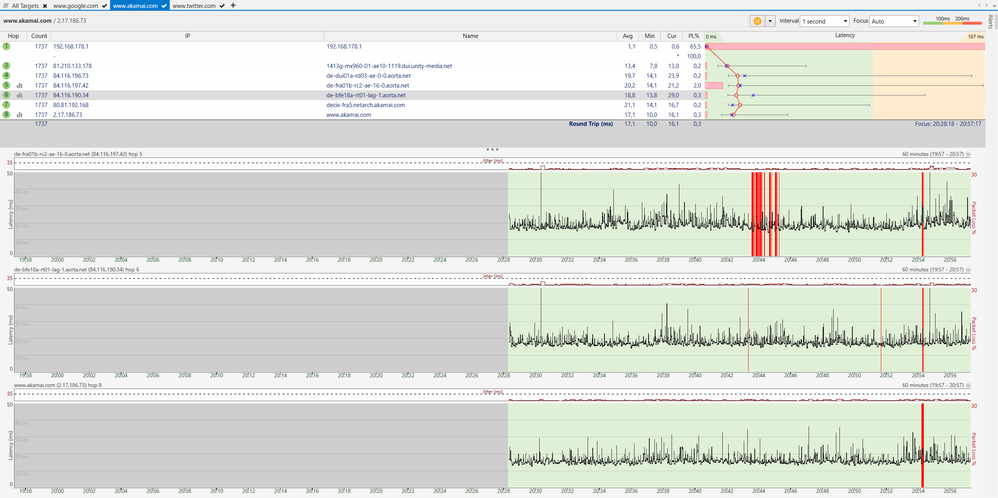Viewport: 998px width, 498px height.
Task: Sort by the PL% column header
Action: [694, 35]
